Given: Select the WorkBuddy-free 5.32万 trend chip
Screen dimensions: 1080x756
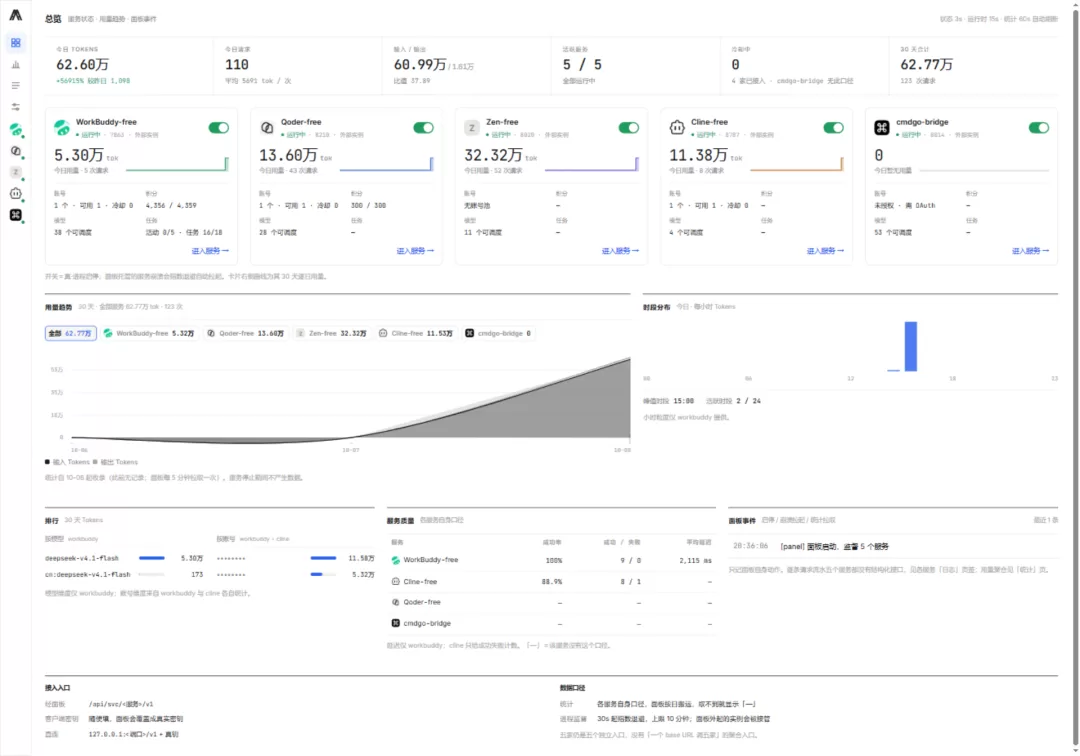Looking at the screenshot, I should (x=149, y=333).
